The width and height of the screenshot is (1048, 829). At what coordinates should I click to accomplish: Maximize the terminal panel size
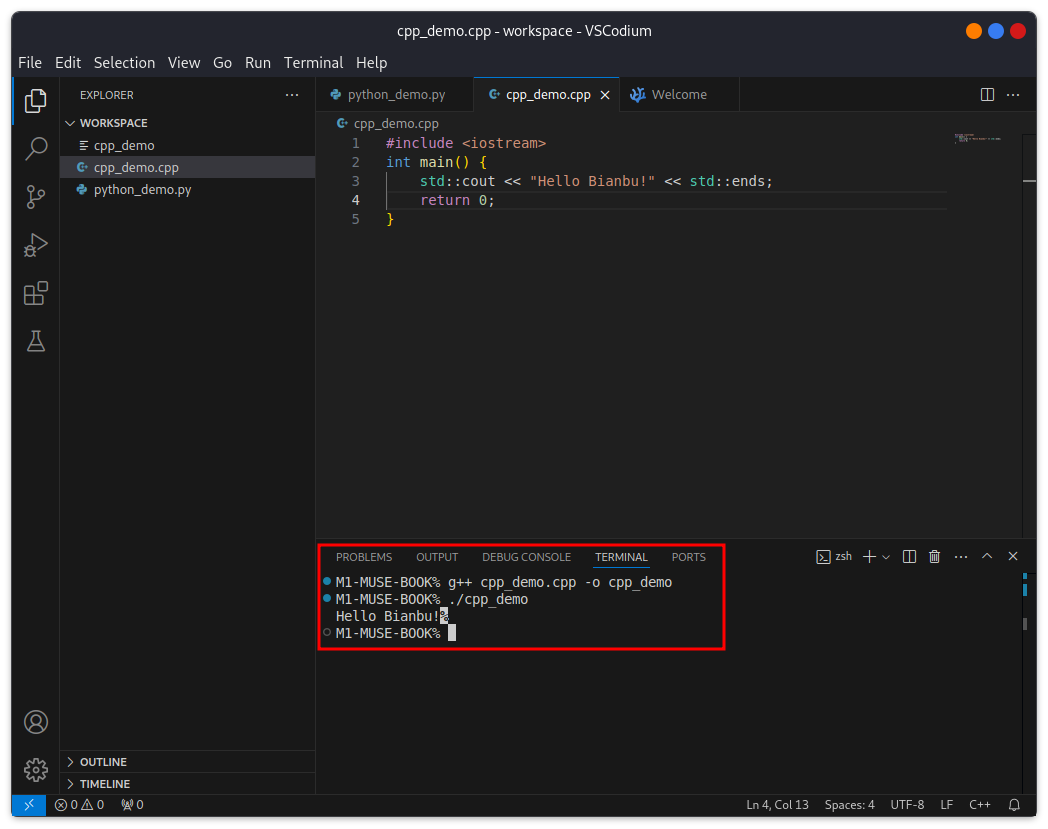point(987,557)
